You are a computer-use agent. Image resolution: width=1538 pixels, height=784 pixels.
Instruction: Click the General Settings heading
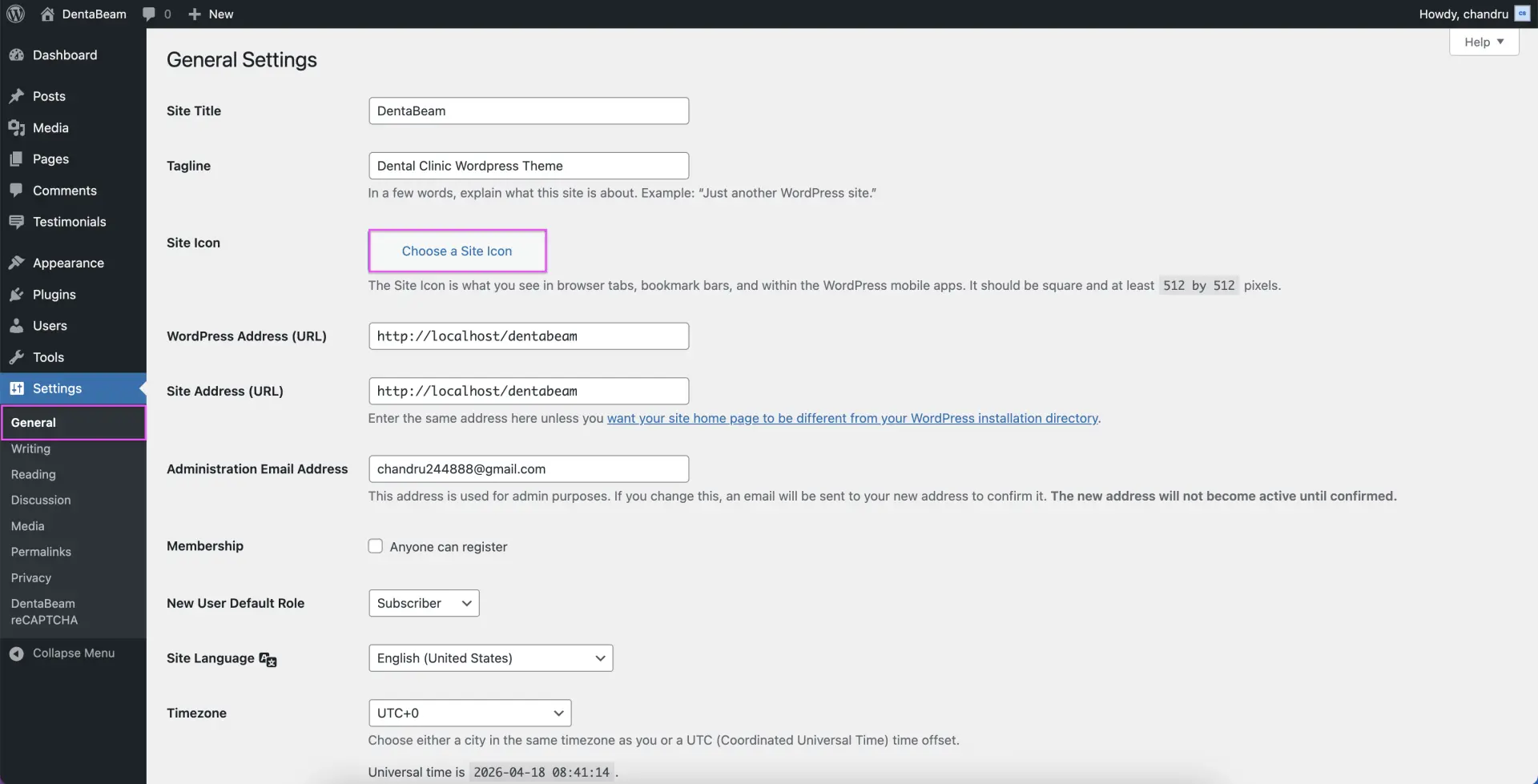tap(242, 60)
